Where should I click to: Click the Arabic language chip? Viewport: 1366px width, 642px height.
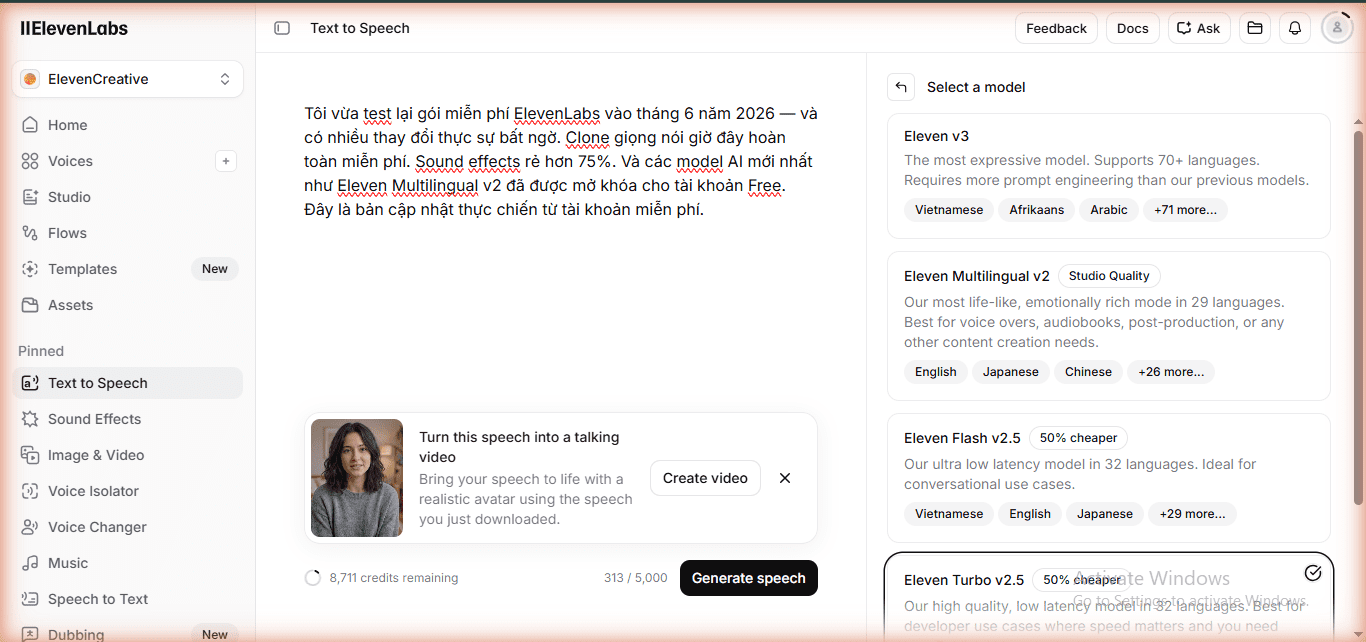[1109, 210]
